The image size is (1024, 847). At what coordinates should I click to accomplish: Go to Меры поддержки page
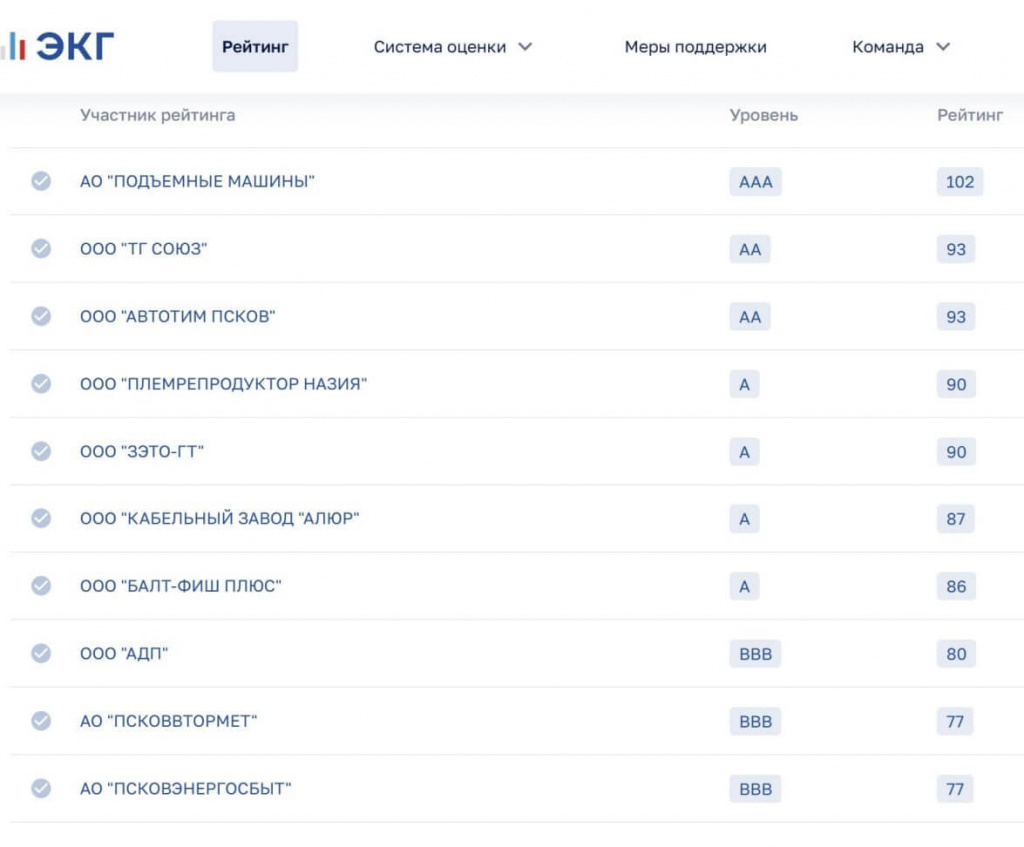point(696,47)
